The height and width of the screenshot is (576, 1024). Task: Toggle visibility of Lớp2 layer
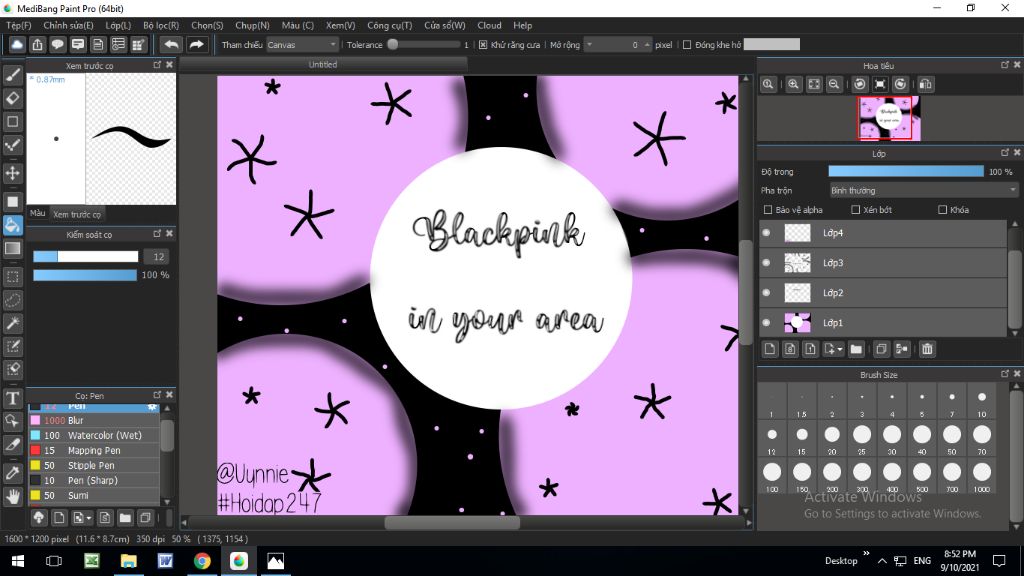(766, 293)
